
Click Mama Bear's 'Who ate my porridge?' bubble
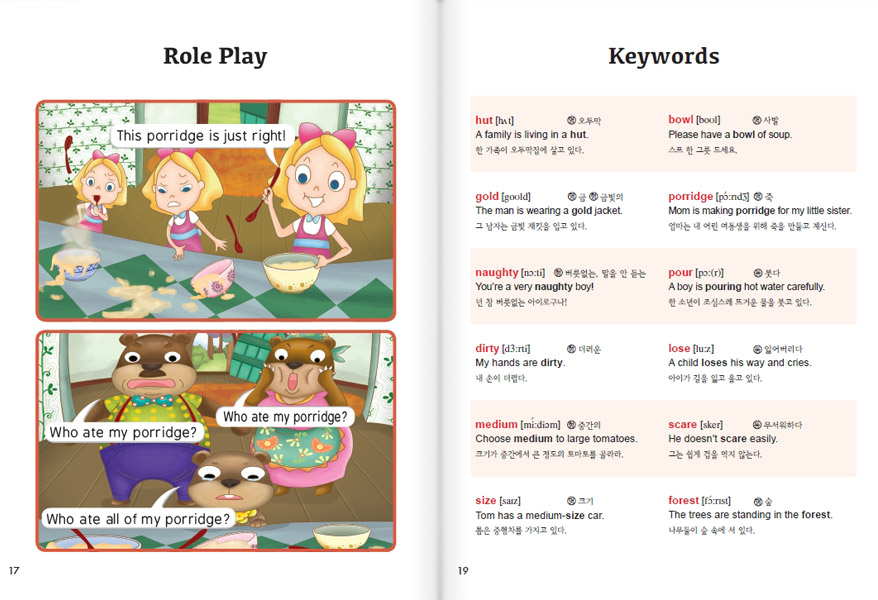tap(285, 417)
